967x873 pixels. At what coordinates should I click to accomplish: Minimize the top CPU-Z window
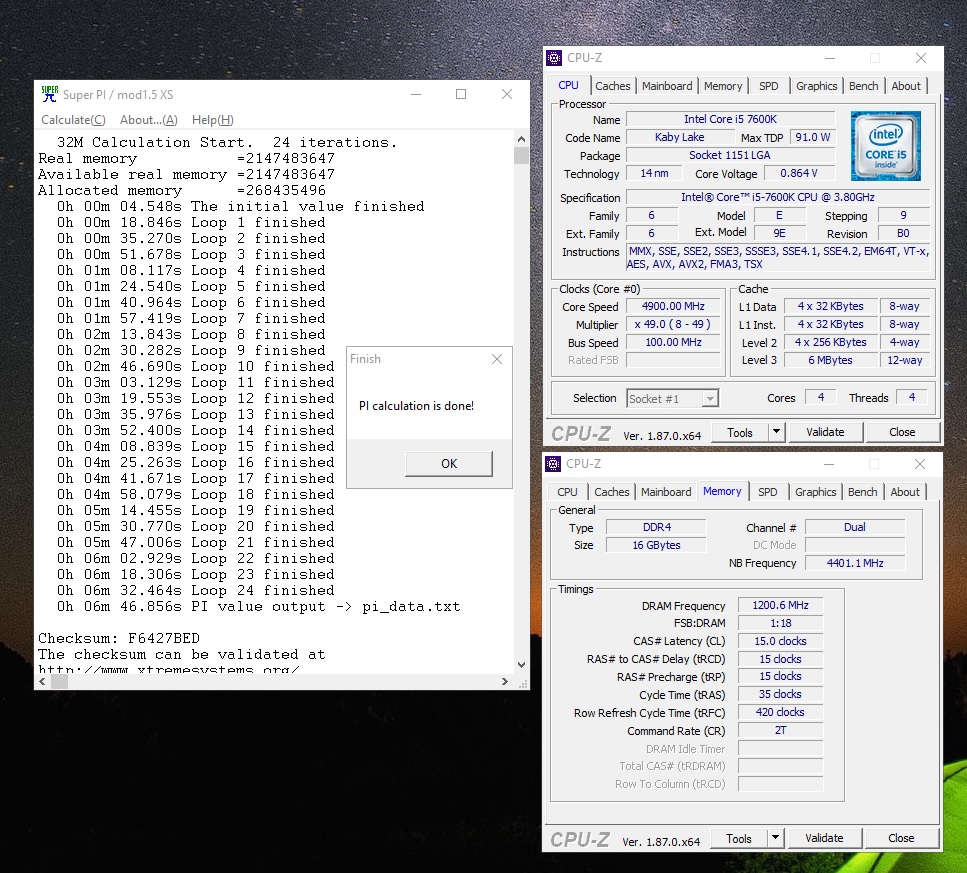click(830, 58)
